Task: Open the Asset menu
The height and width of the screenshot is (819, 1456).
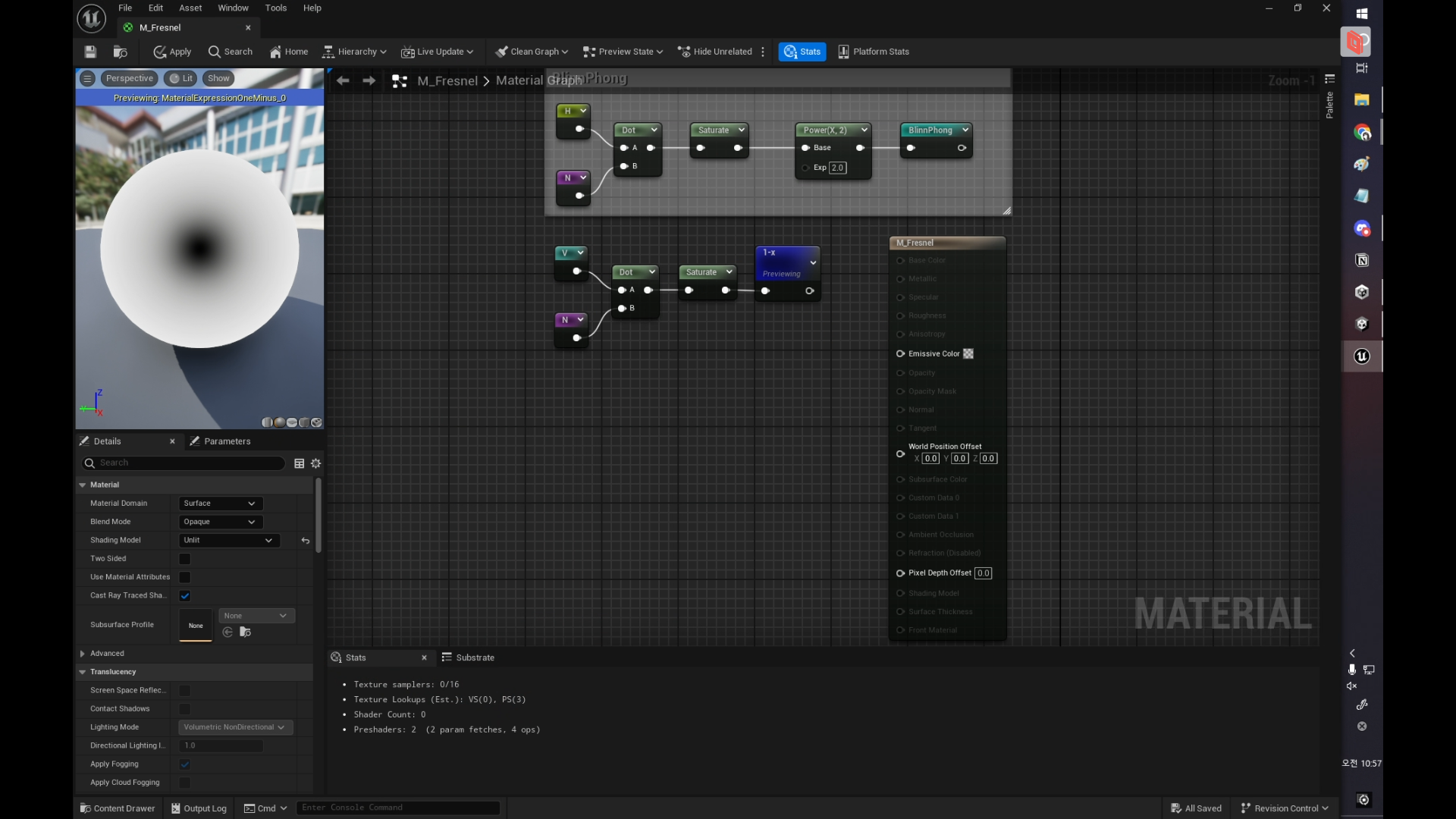Action: 190,8
